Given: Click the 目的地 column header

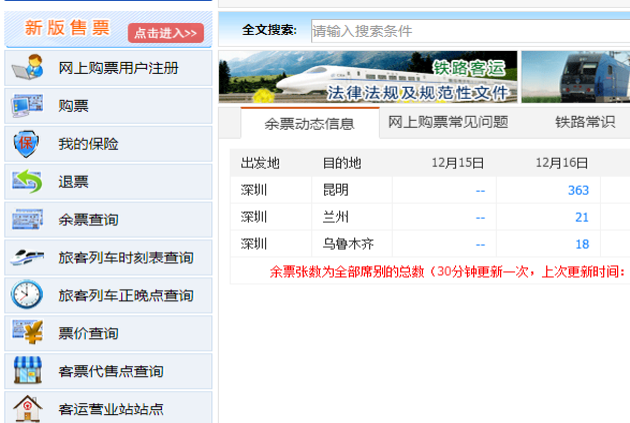Looking at the screenshot, I should [342, 163].
